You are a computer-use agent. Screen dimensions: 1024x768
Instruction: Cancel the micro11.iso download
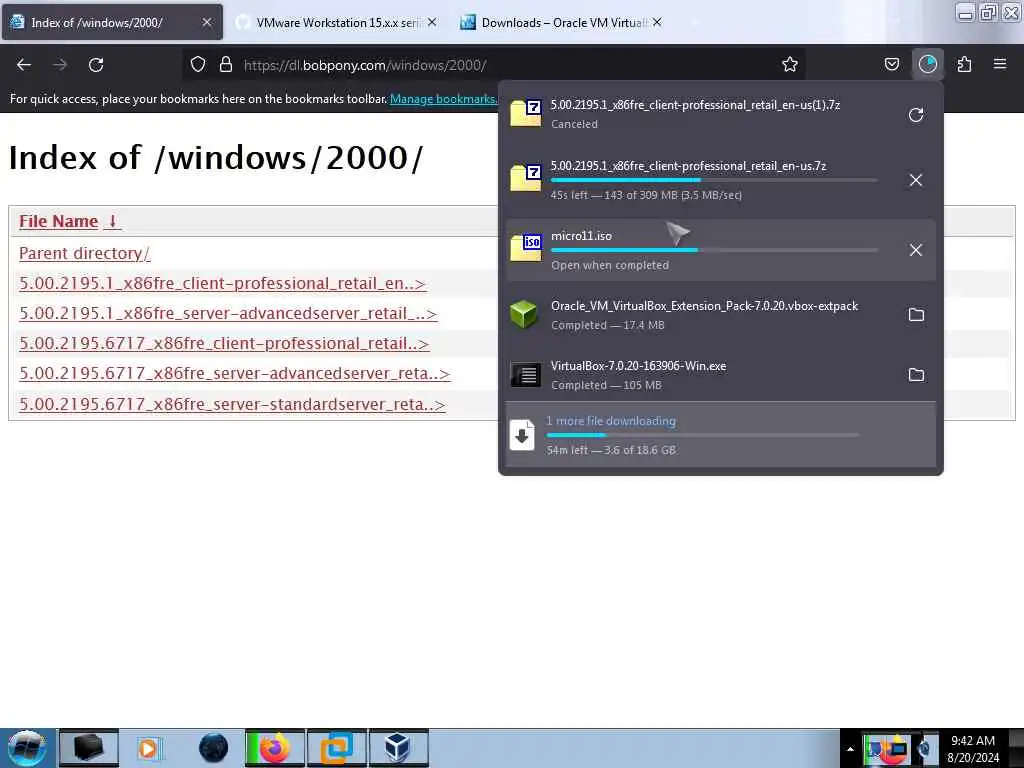click(916, 250)
